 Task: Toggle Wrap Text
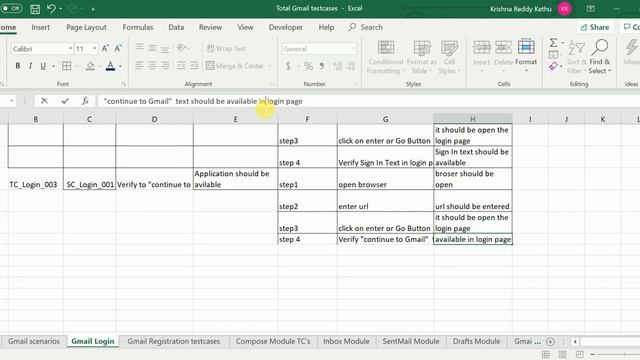(226, 49)
